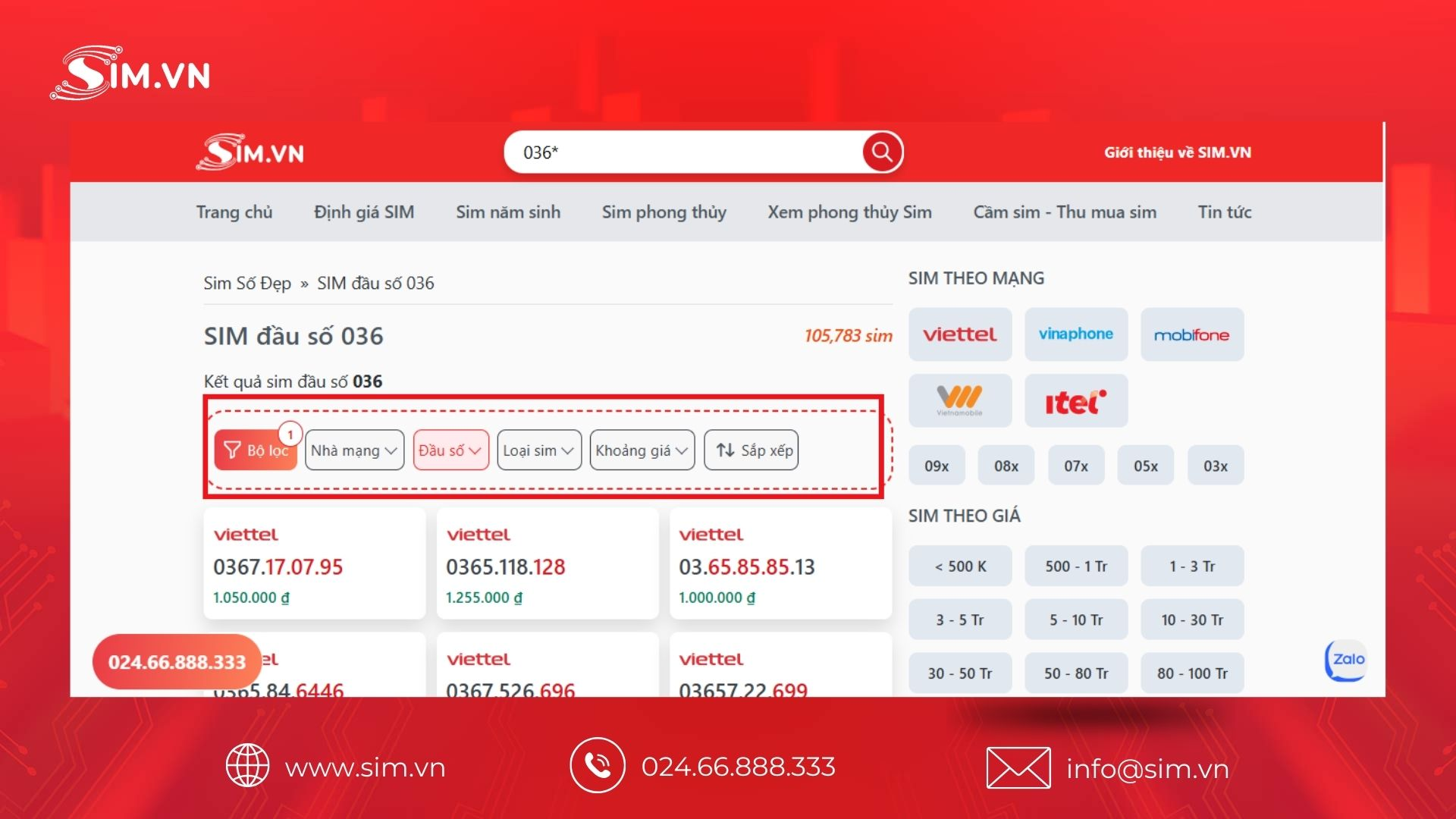Open the Zalo chat icon
The image size is (1456, 819).
pyautogui.click(x=1345, y=660)
